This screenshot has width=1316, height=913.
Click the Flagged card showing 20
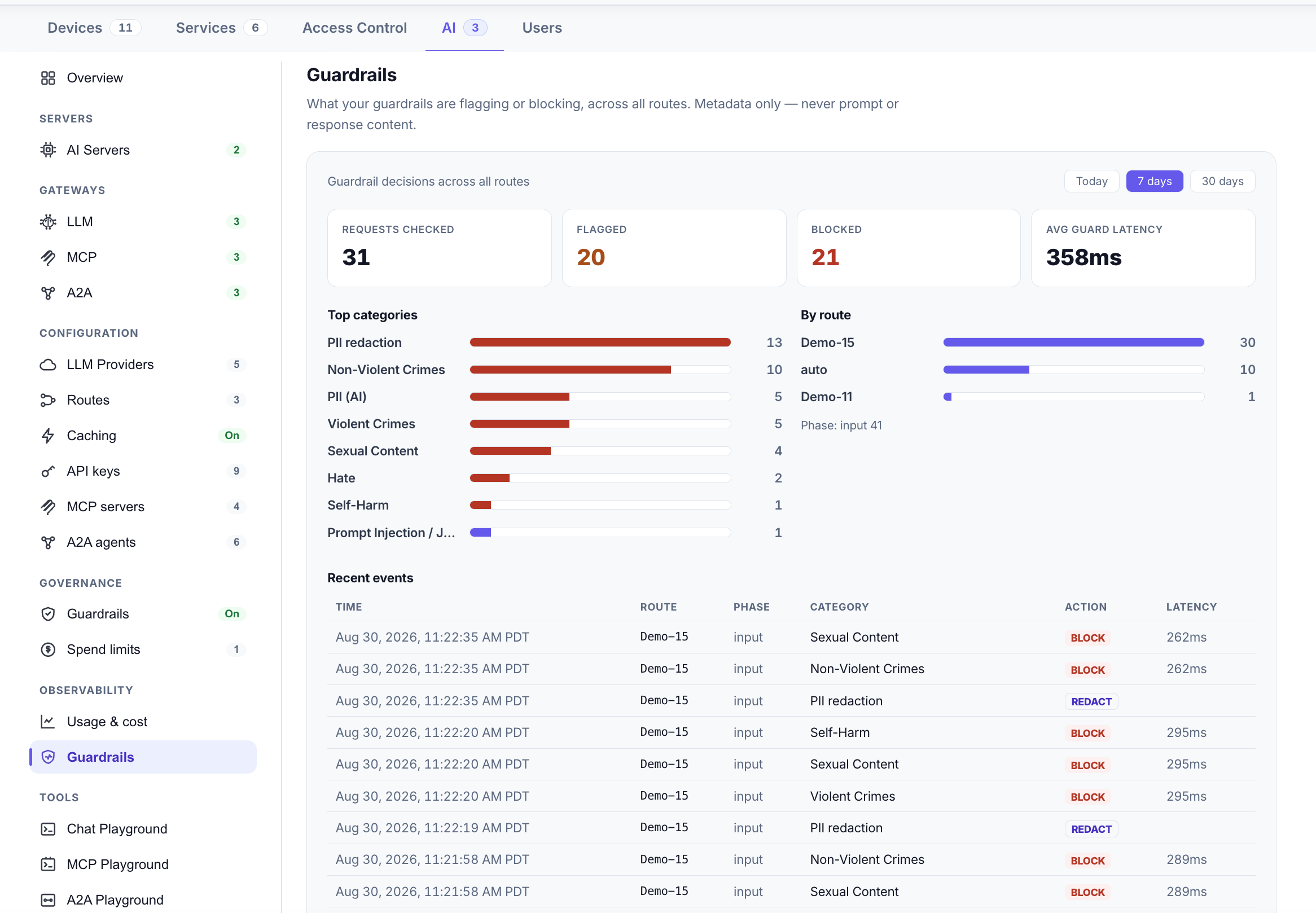coord(674,248)
